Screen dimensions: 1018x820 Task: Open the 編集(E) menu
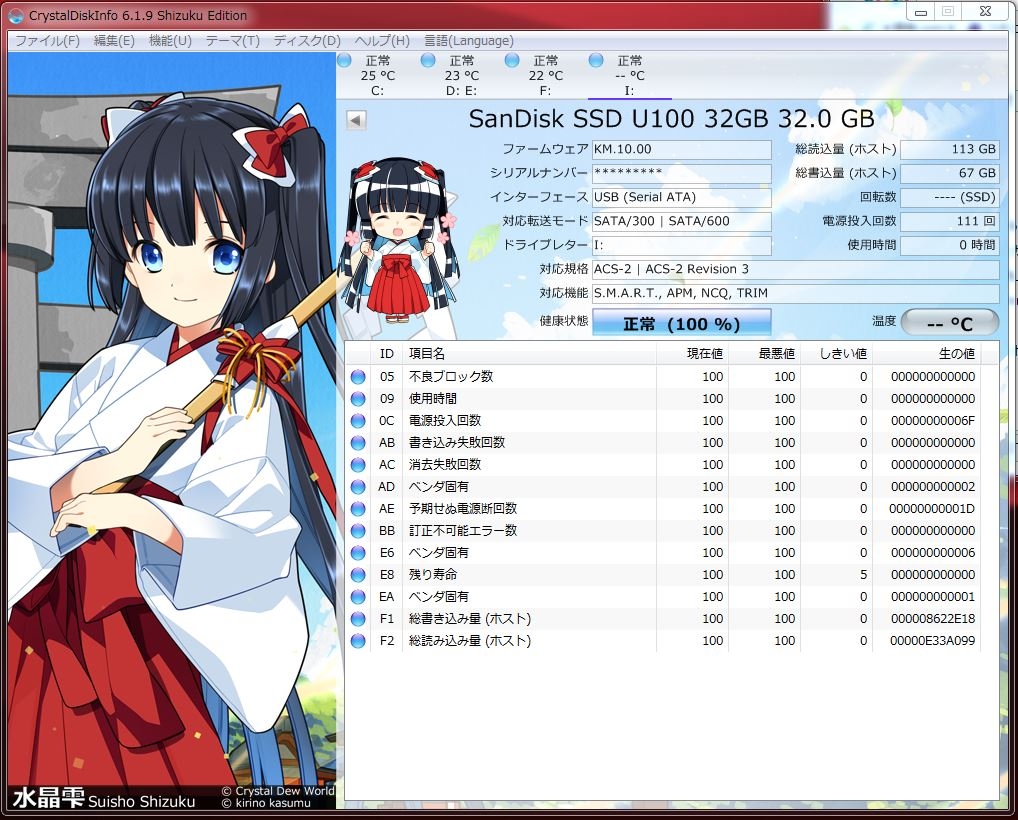pos(114,41)
